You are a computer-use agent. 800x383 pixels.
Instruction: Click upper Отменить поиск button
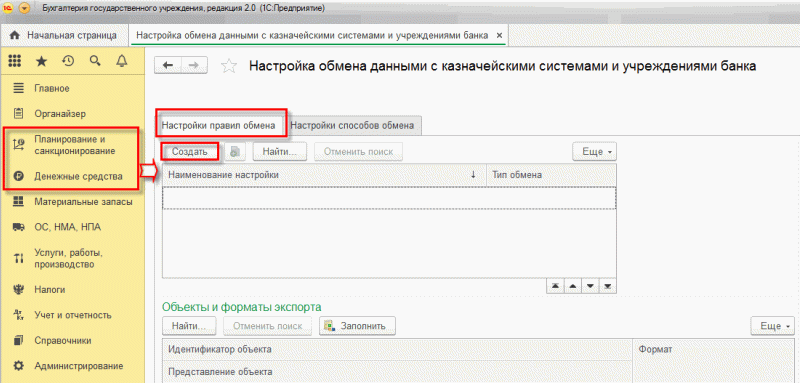[359, 151]
